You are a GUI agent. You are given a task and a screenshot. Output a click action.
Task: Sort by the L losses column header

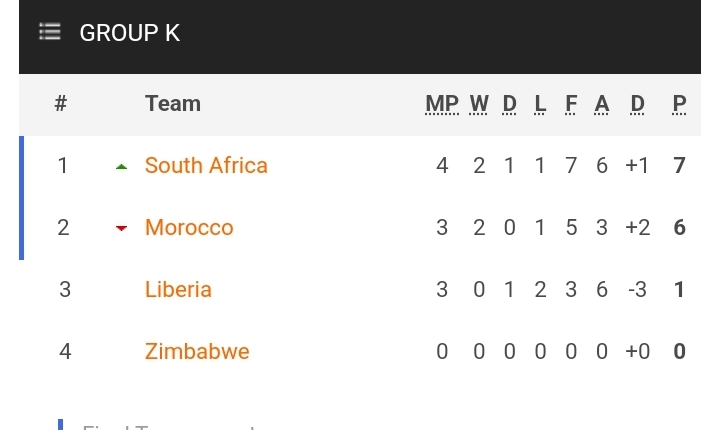540,103
